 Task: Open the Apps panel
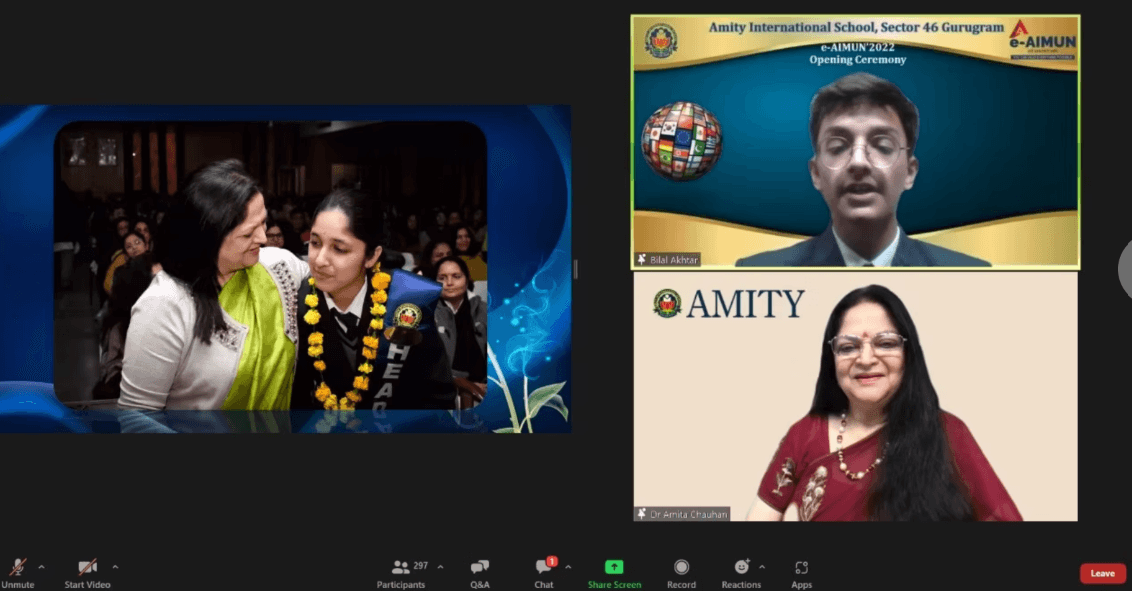[x=801, y=573]
